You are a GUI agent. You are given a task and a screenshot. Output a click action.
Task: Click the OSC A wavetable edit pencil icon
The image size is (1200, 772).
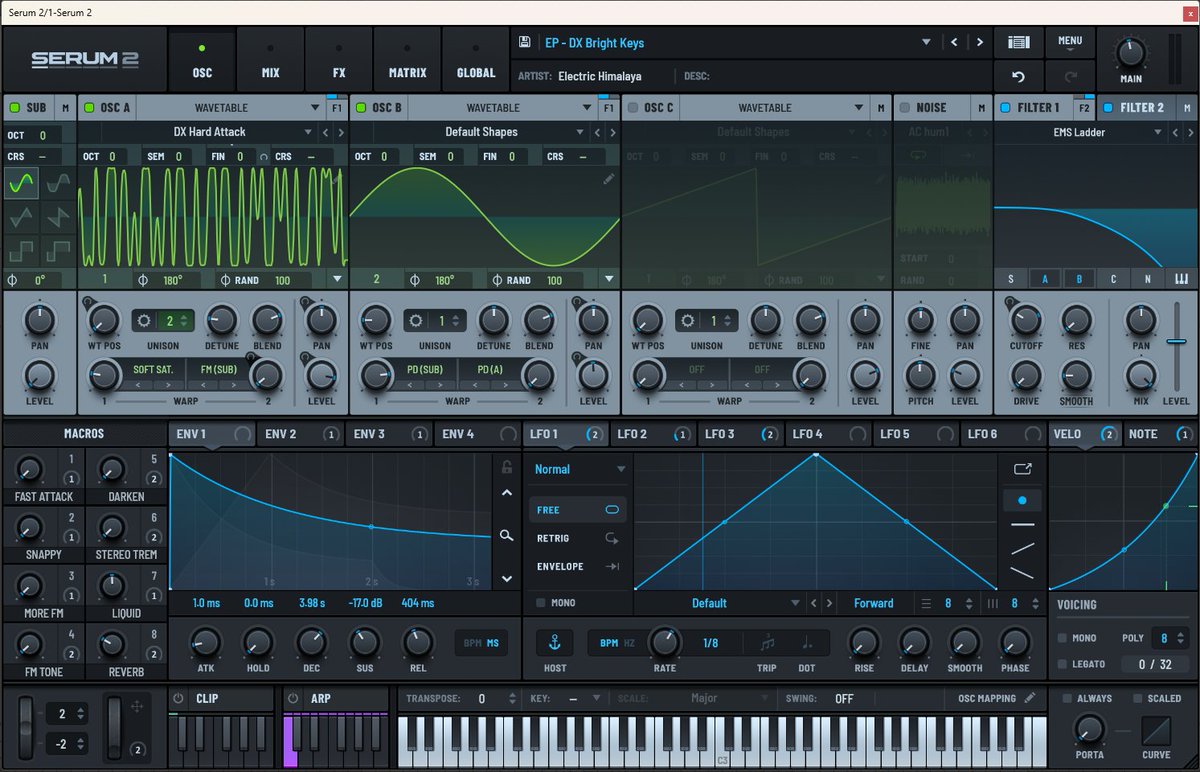(x=337, y=178)
